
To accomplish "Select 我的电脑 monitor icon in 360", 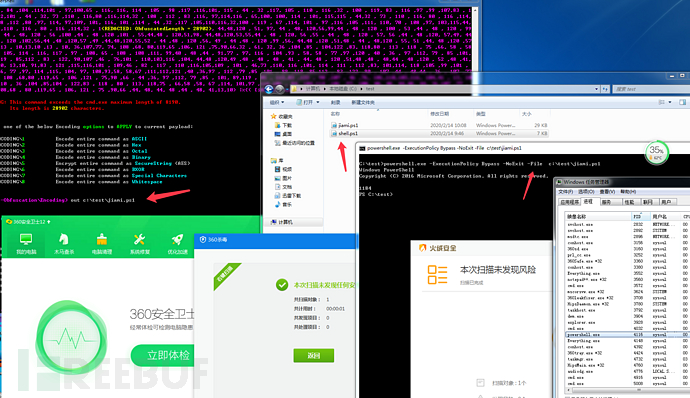I will 26,243.
